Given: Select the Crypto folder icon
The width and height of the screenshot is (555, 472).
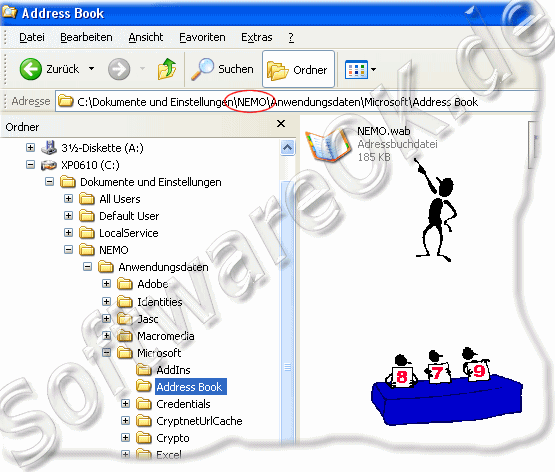Looking at the screenshot, I should click(x=144, y=437).
